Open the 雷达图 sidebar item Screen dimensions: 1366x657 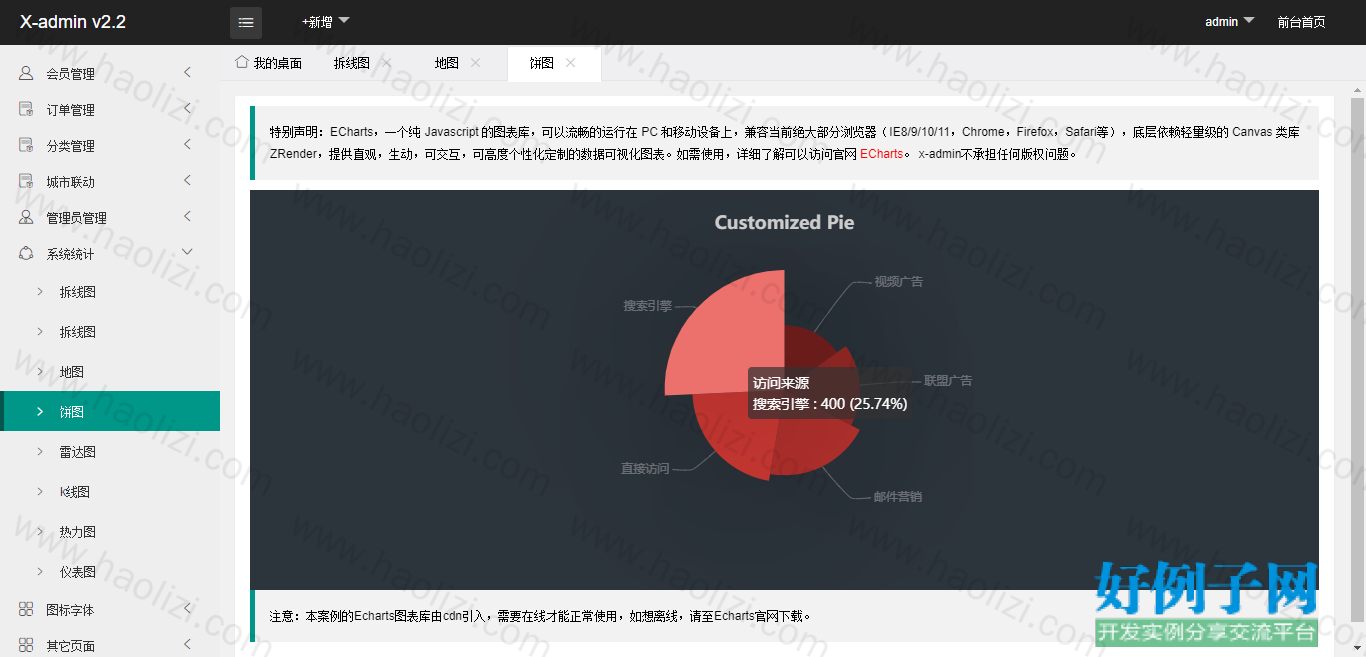pos(110,452)
